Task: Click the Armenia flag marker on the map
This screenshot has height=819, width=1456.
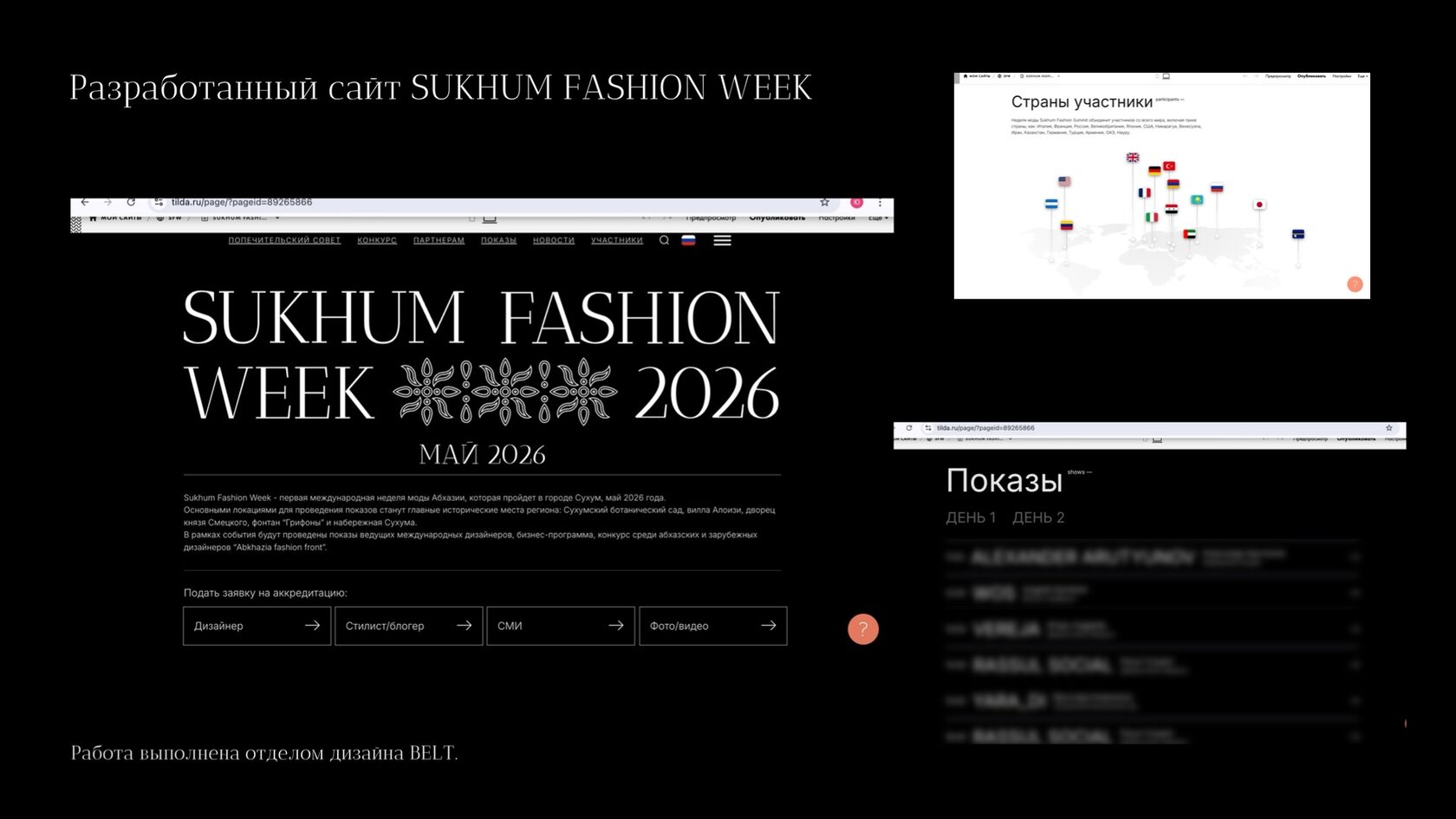Action: (x=1173, y=184)
